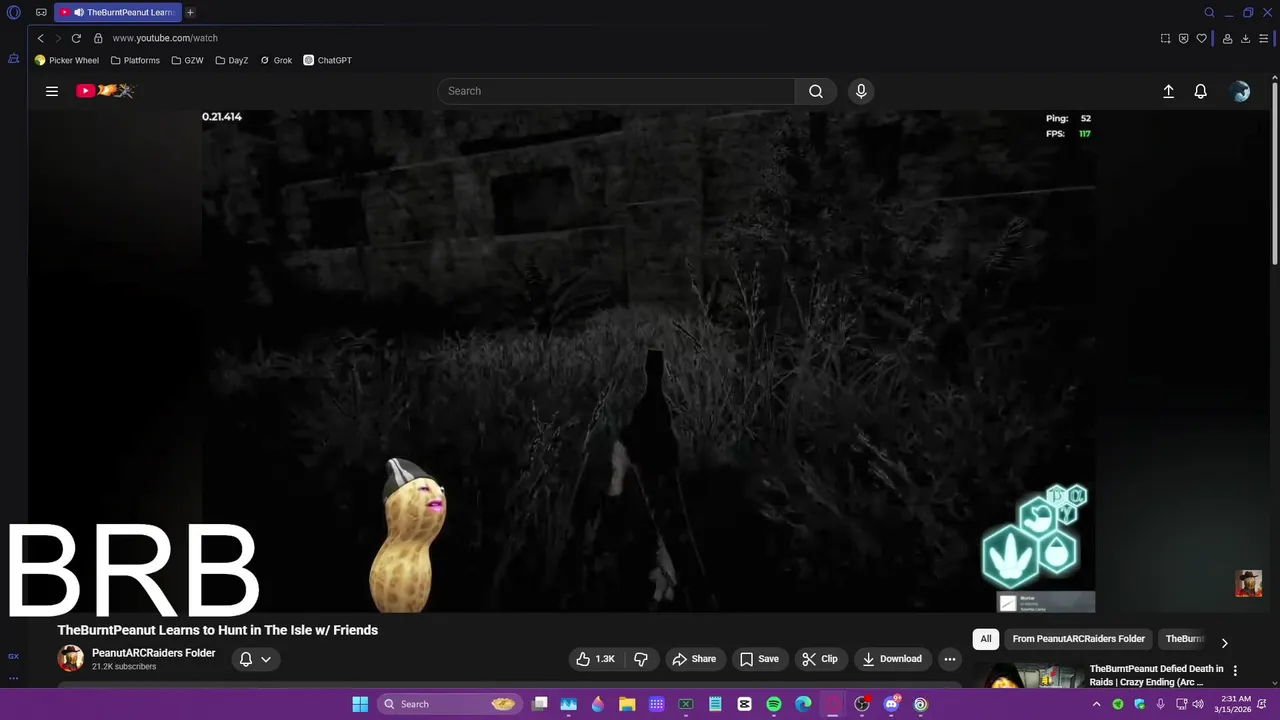Image resolution: width=1280 pixels, height=720 pixels.
Task: Click the video player to pause
Action: coord(648,360)
